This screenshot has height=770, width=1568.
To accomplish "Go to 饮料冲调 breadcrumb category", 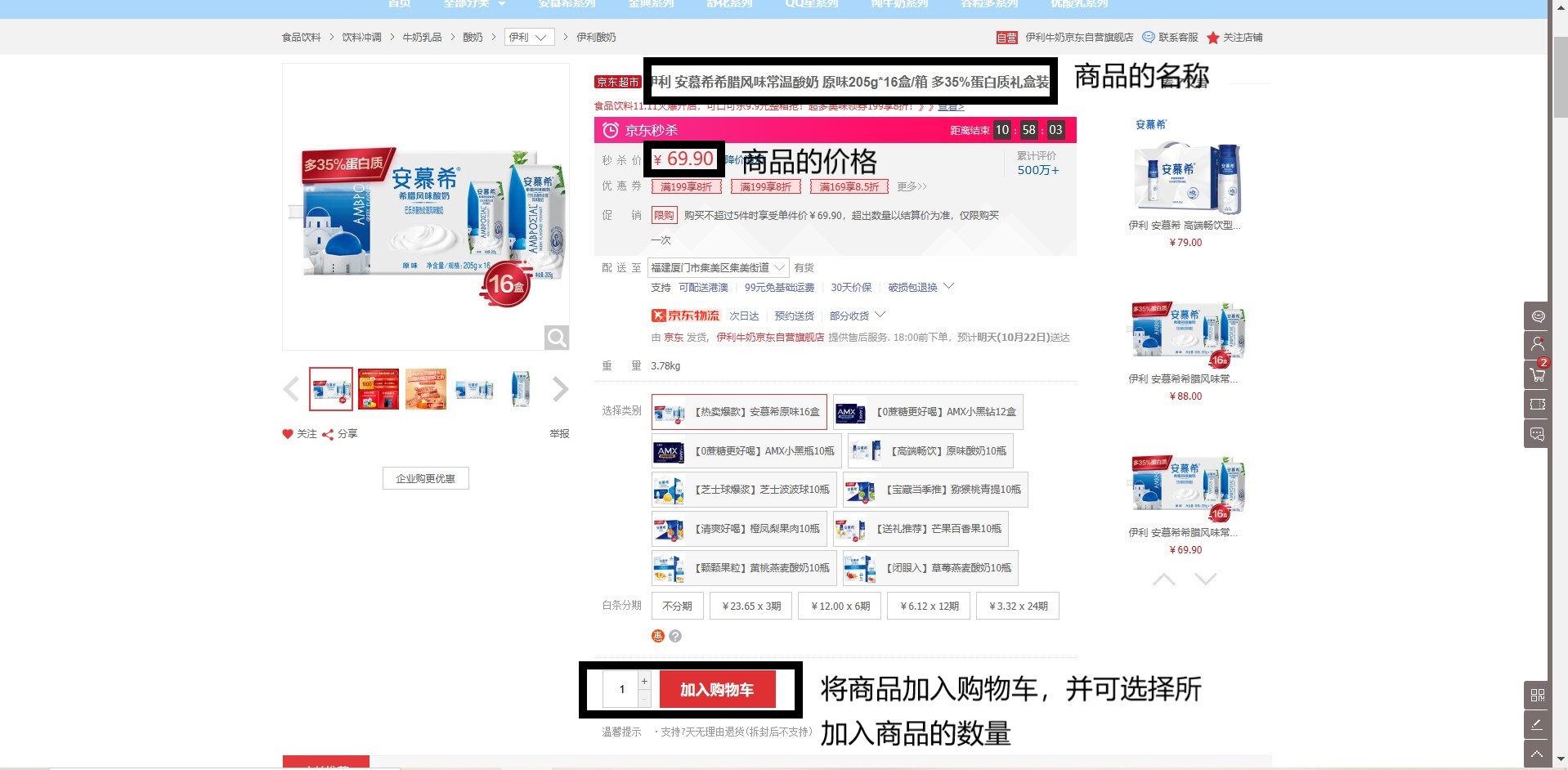I will [x=361, y=38].
